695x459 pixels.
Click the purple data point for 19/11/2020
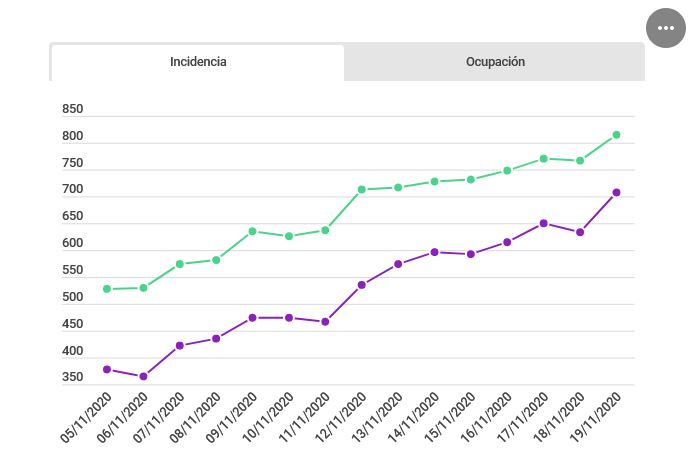(x=616, y=193)
